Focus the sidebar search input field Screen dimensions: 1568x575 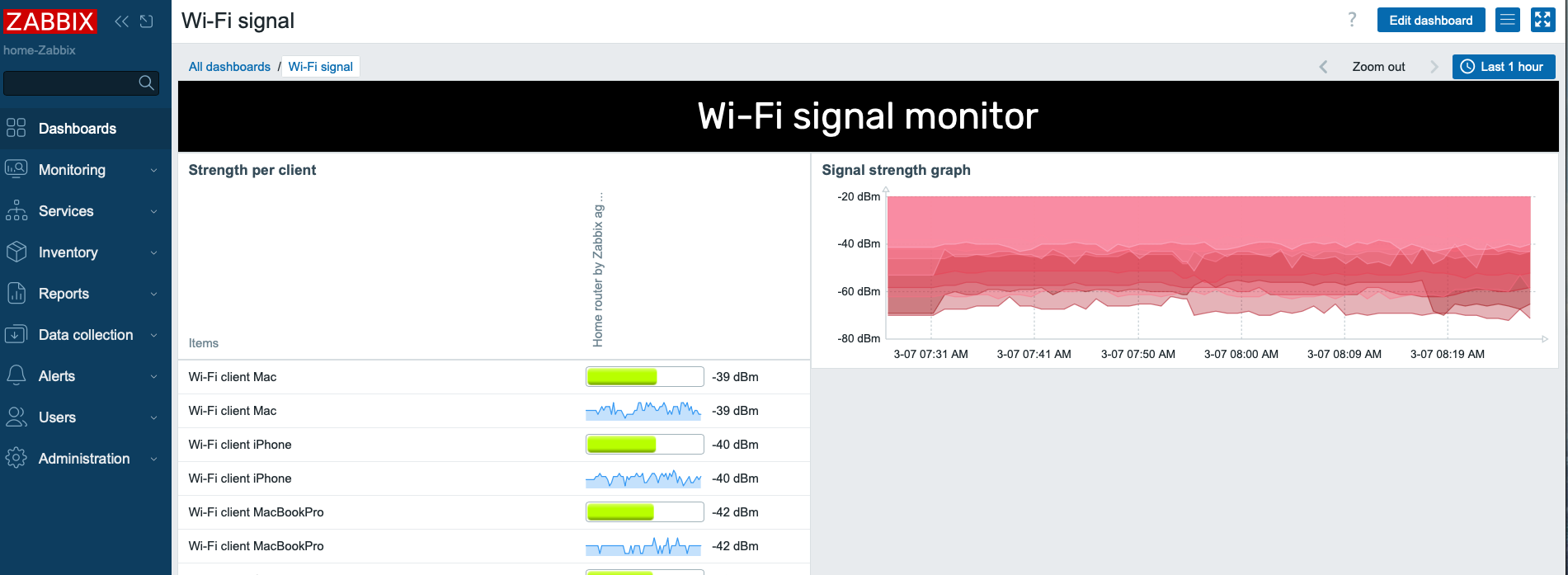coord(70,82)
